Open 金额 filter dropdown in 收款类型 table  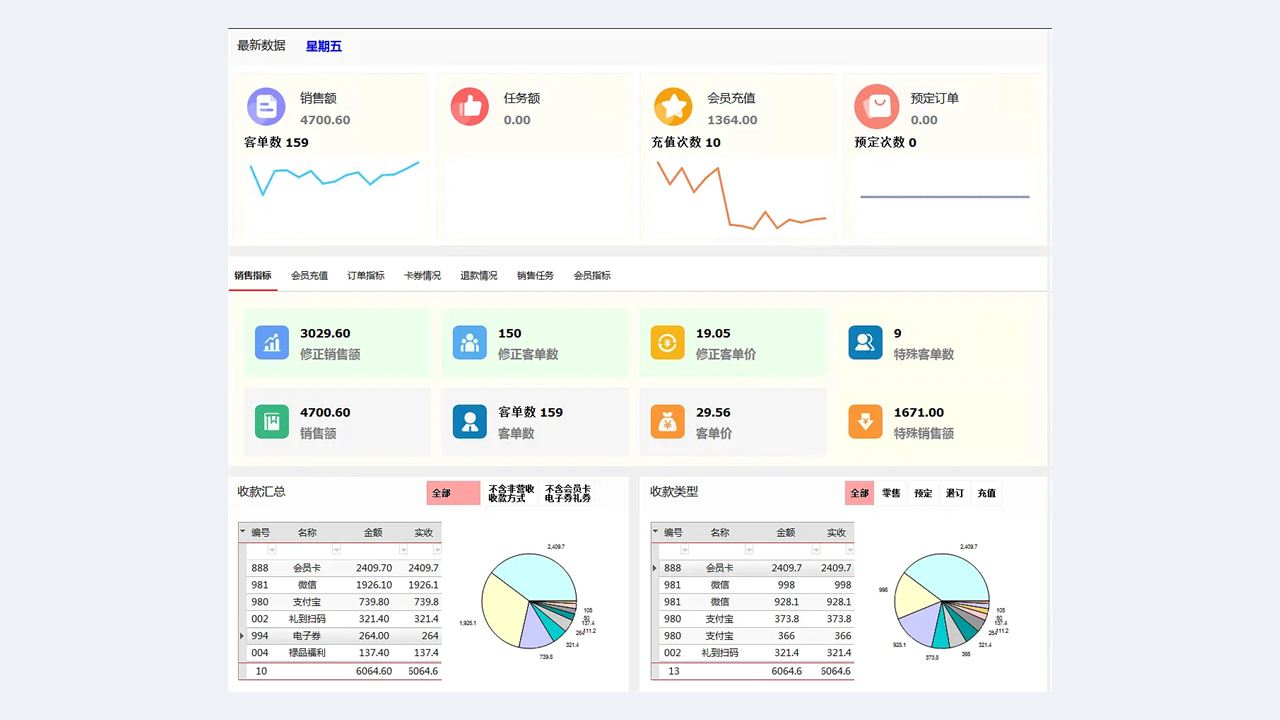pyautogui.click(x=817, y=550)
